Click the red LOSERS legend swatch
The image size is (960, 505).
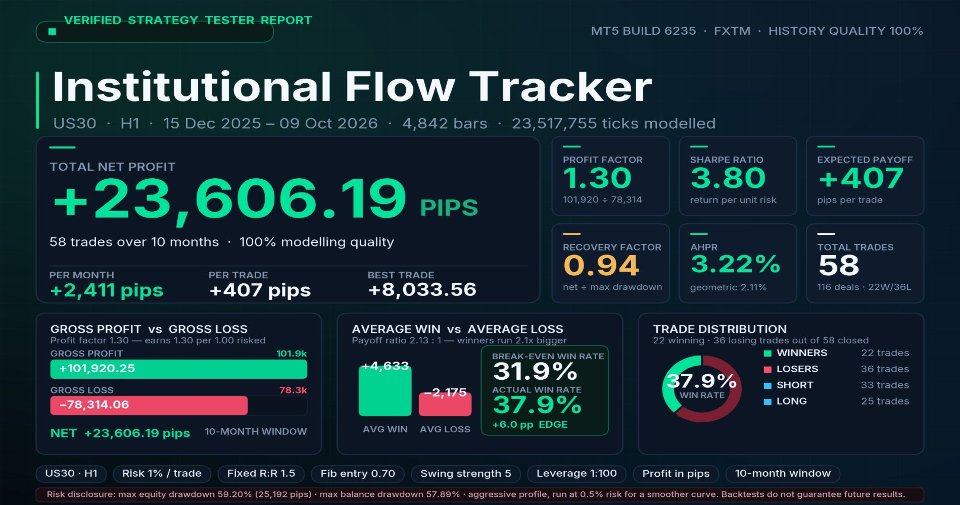768,369
